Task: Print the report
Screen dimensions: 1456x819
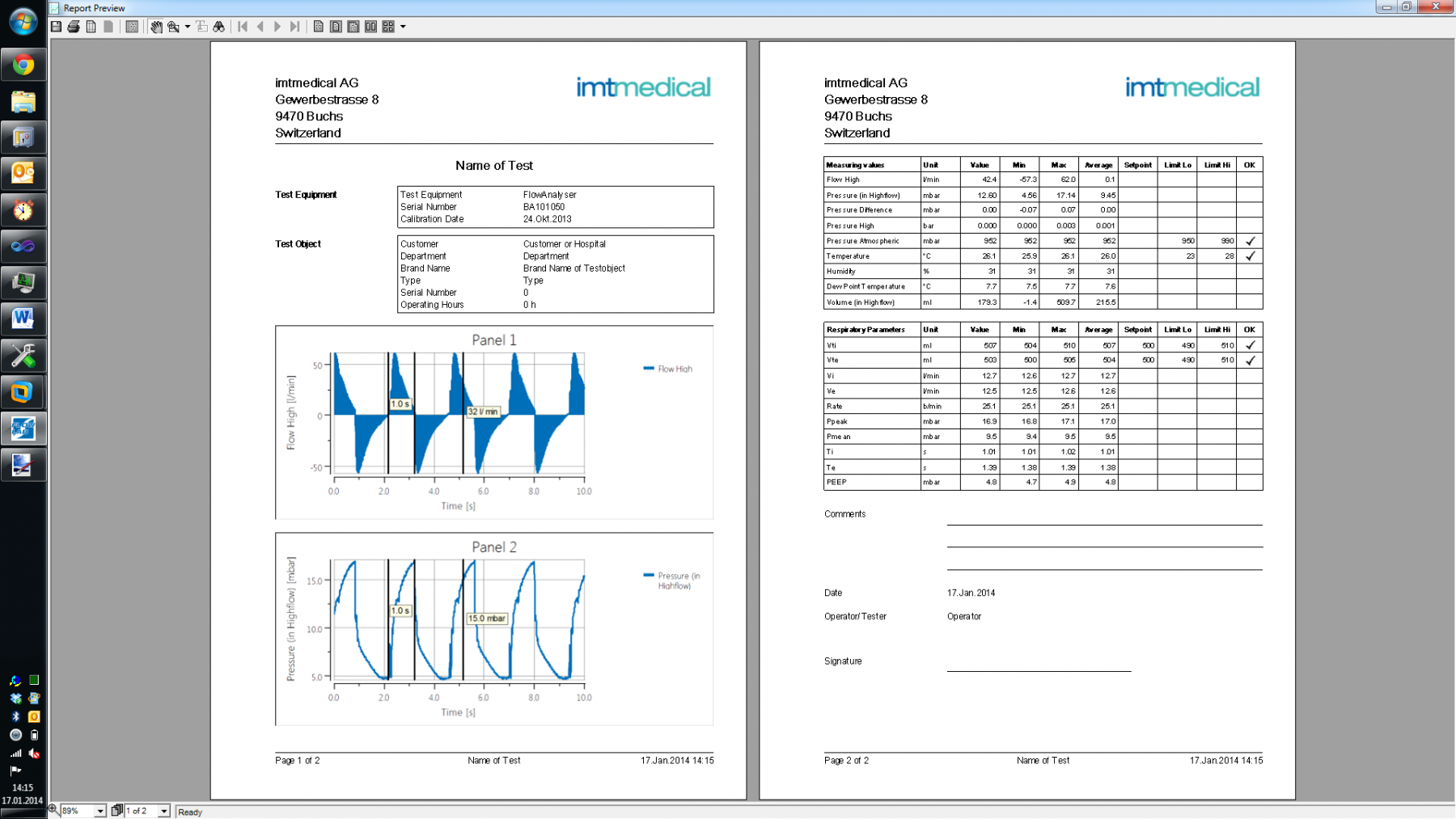Action: pos(72,27)
